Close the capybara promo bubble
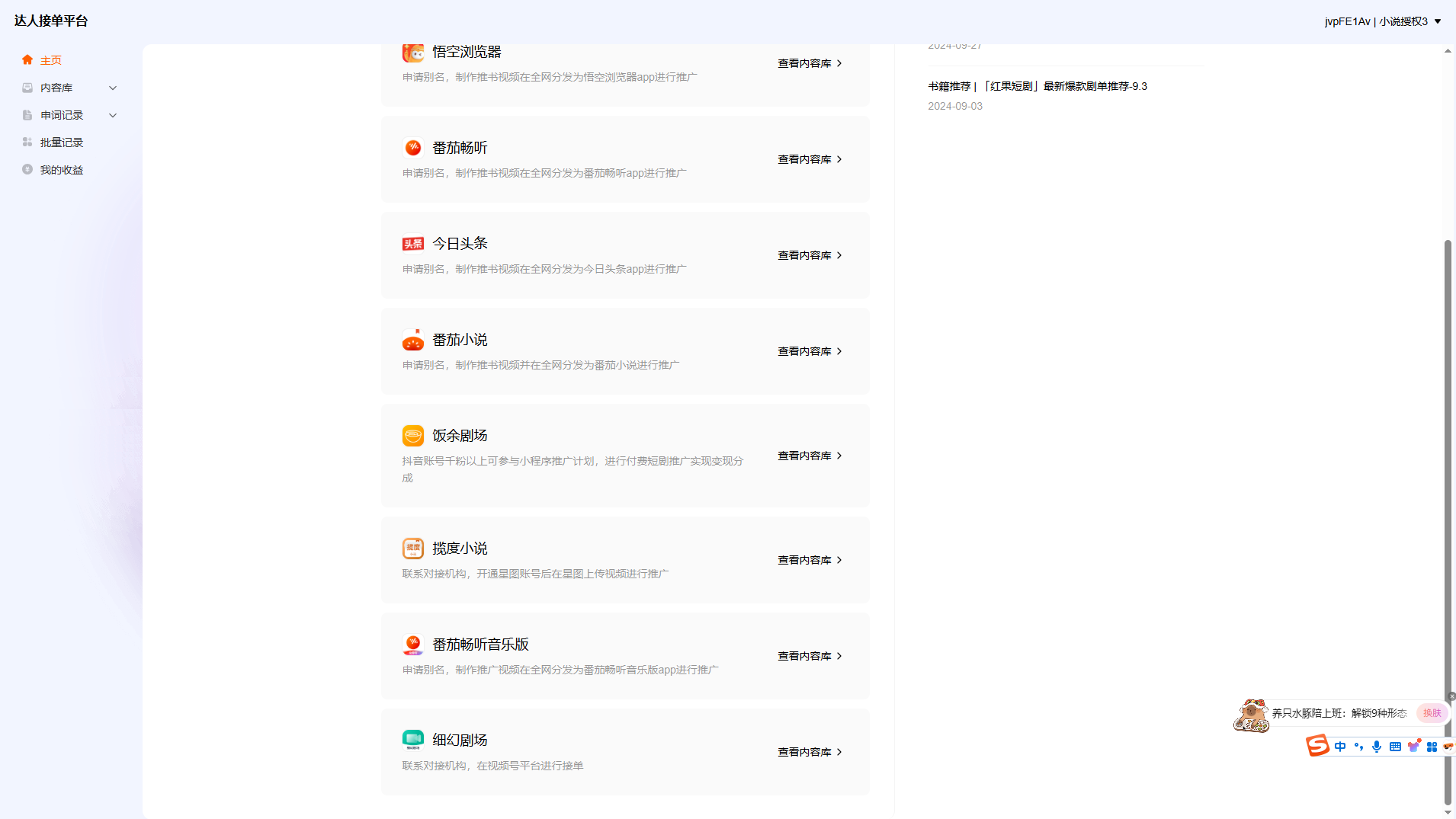 pos(1451,696)
